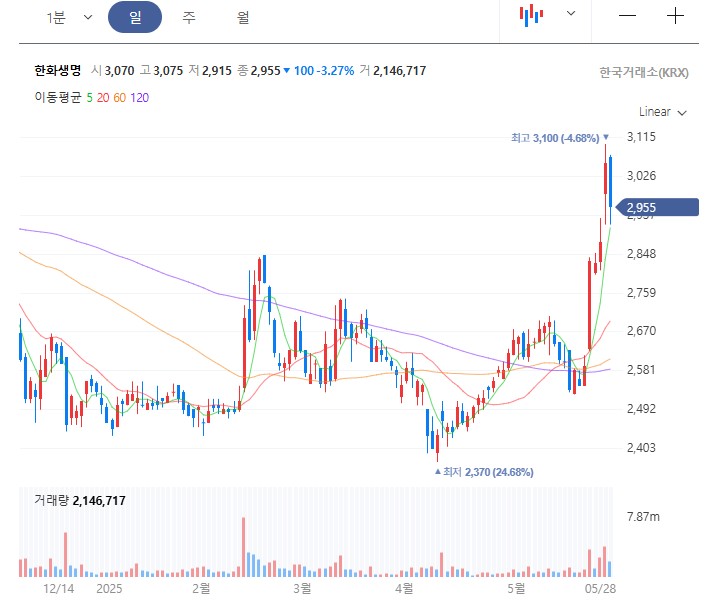Switch to the 월 monthly chart tab
Viewport: 705px width, 610px height.
[x=243, y=18]
